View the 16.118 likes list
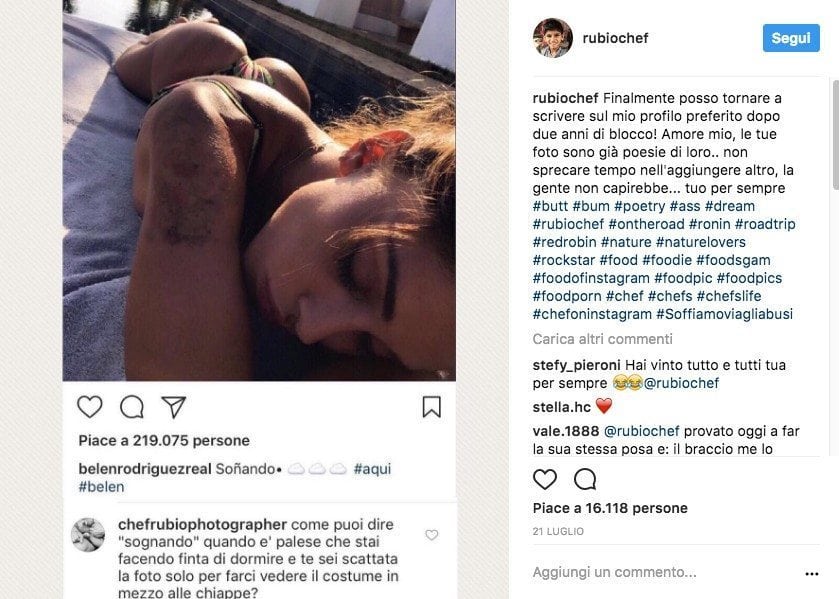 [610, 508]
